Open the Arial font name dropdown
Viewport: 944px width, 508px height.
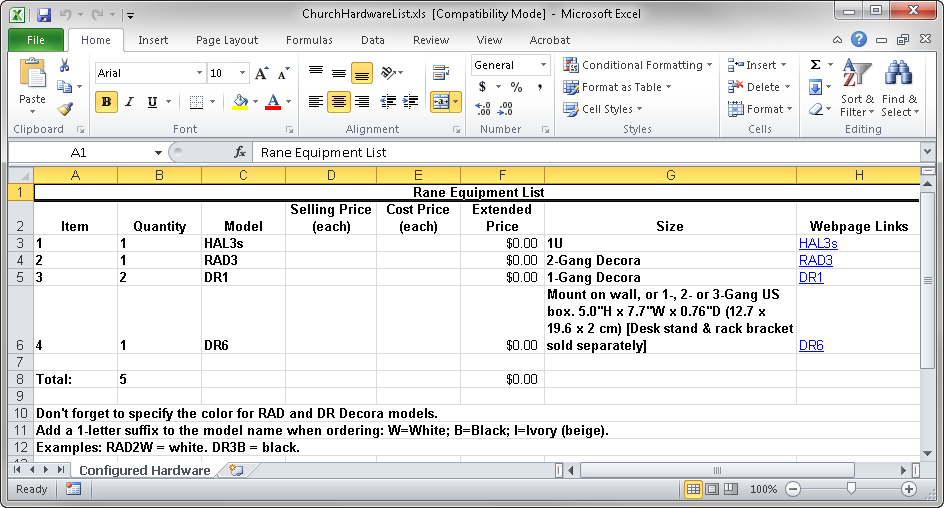click(199, 73)
